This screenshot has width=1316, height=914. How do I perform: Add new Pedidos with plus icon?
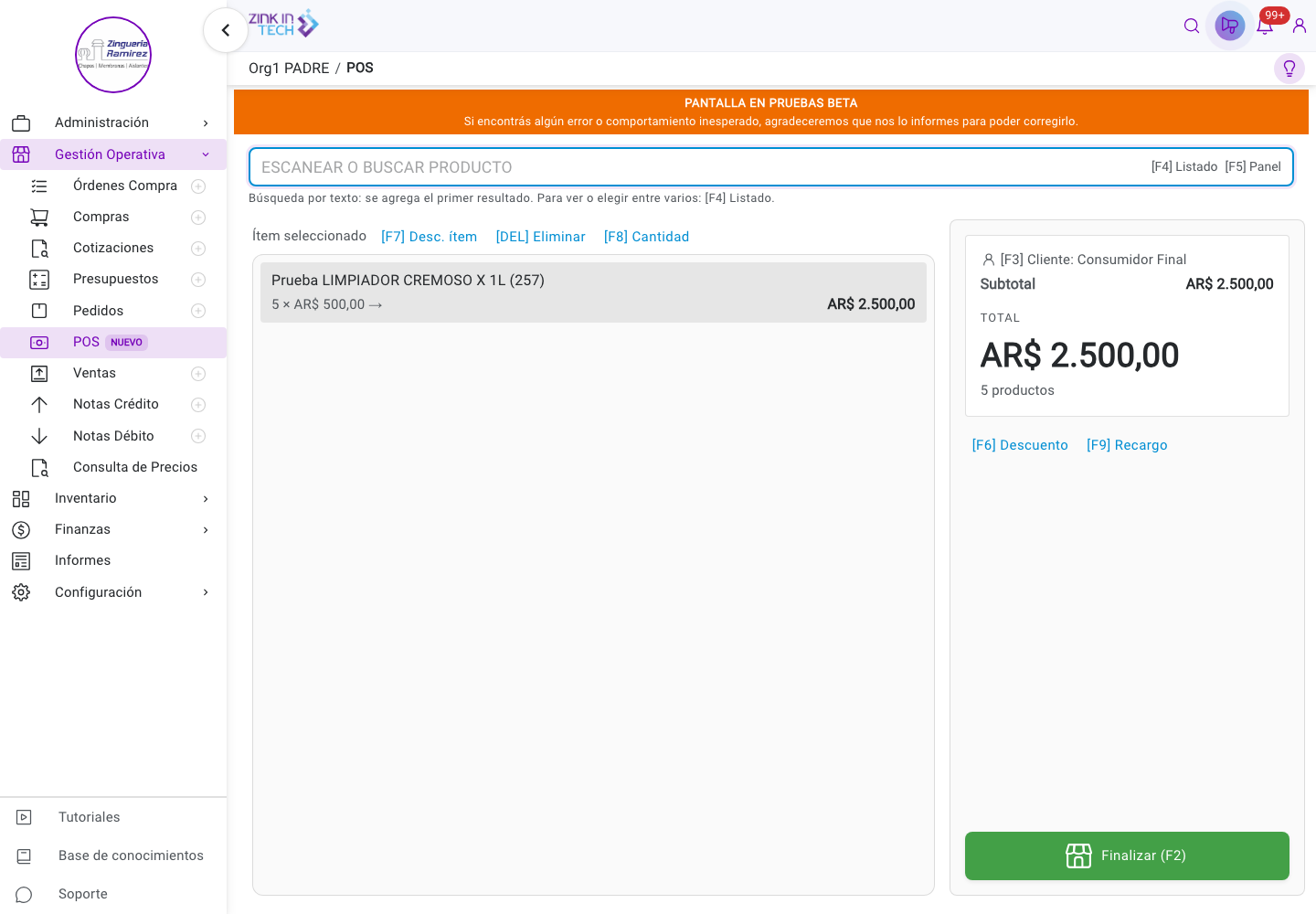coord(198,311)
